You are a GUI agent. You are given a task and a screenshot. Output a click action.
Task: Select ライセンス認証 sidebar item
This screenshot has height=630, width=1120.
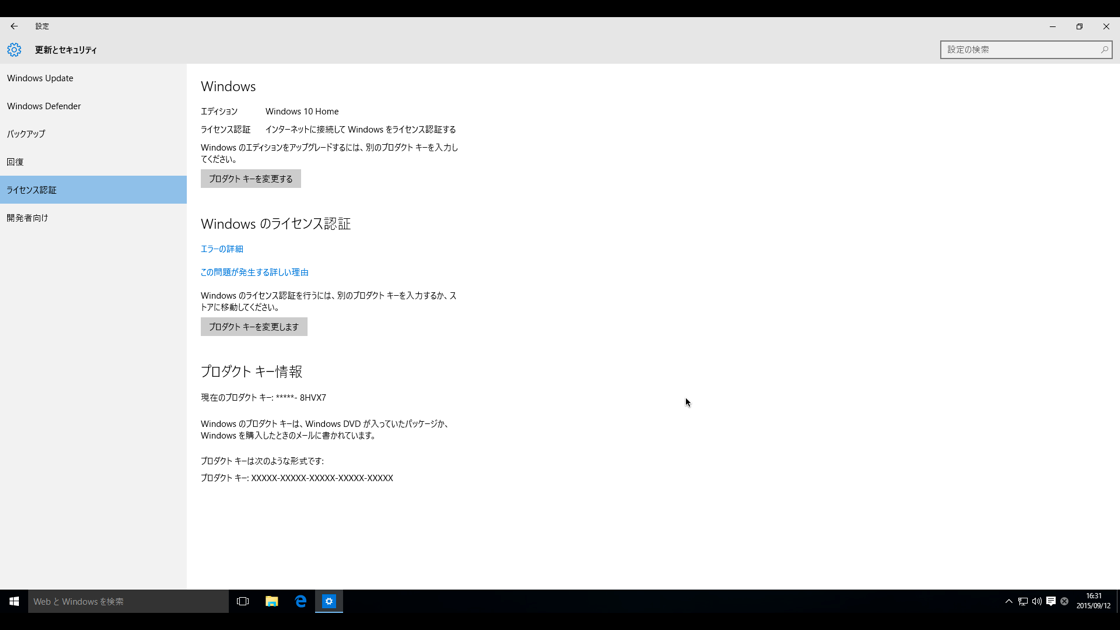[93, 190]
